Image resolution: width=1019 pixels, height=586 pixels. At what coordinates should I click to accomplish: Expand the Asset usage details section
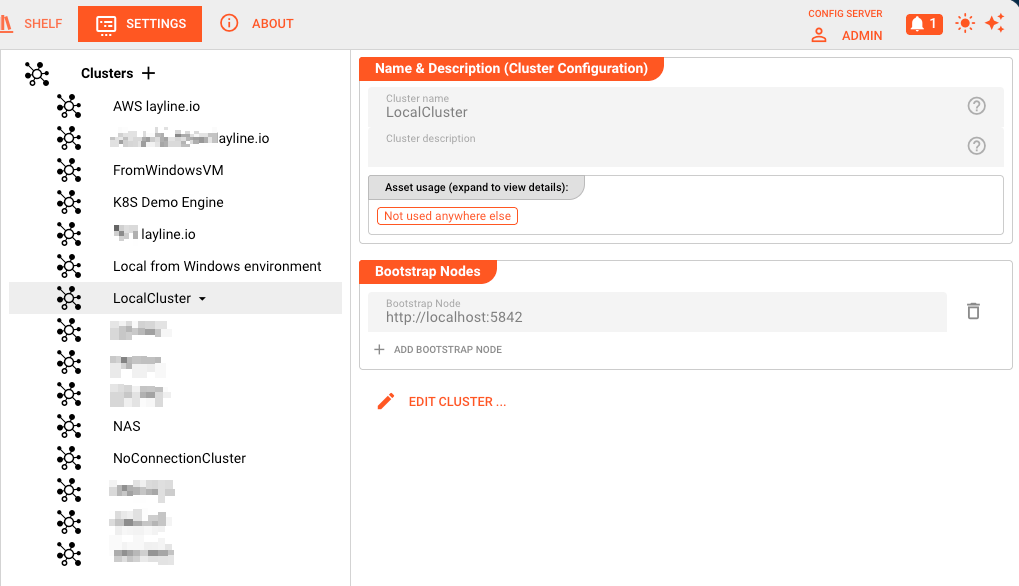click(x=476, y=187)
